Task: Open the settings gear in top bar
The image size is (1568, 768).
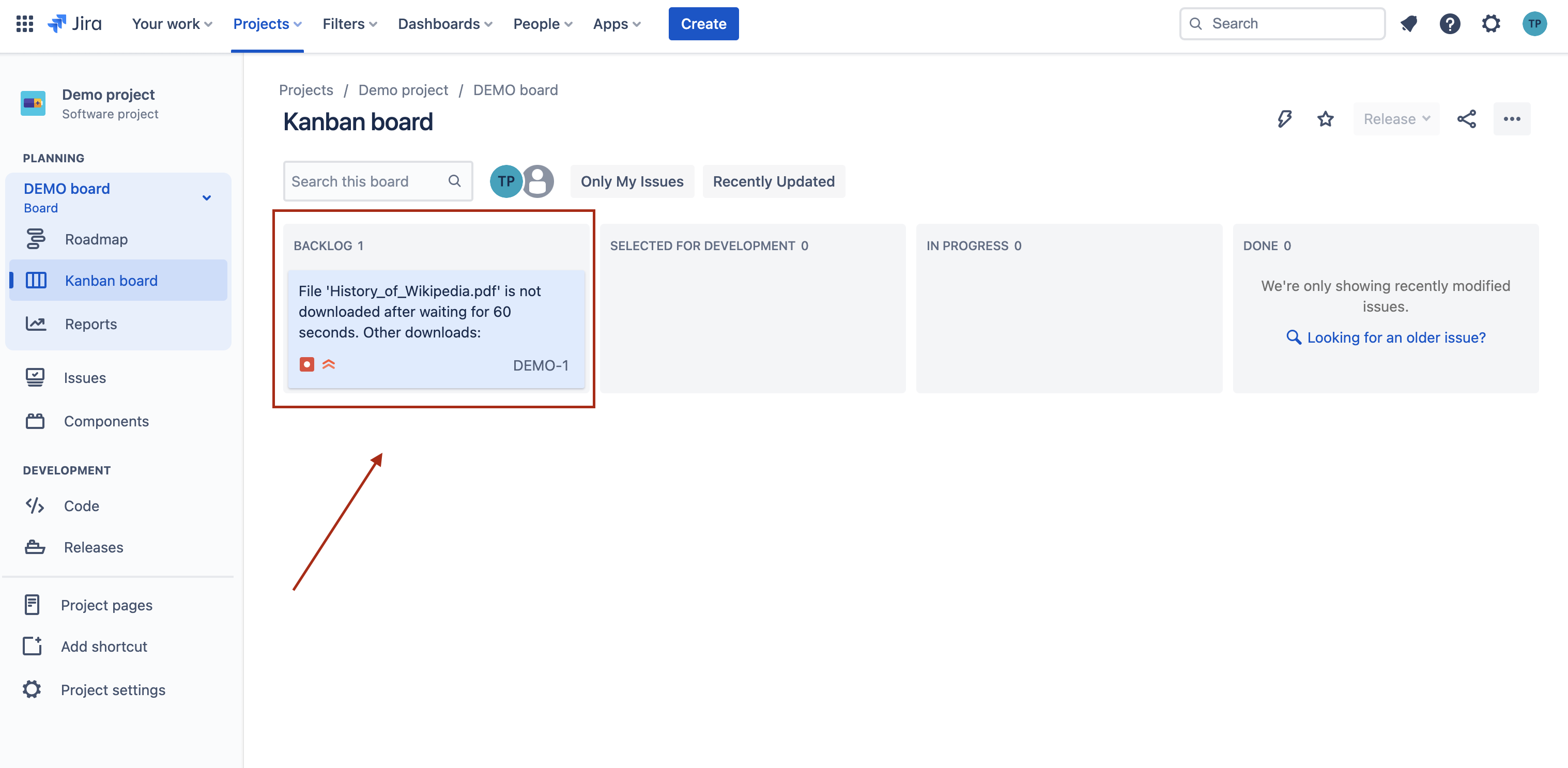Action: [x=1490, y=24]
